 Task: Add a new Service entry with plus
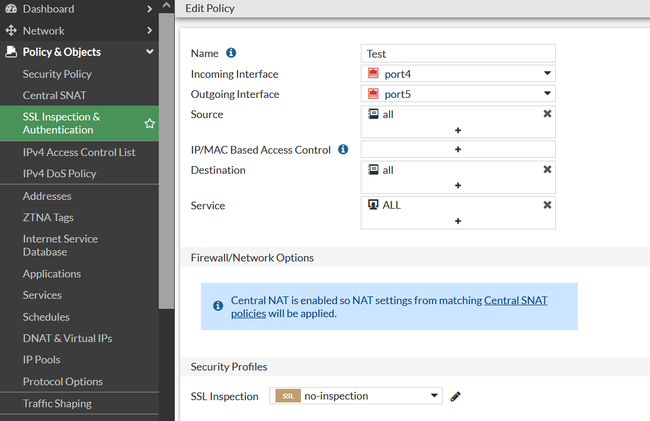tap(458, 221)
